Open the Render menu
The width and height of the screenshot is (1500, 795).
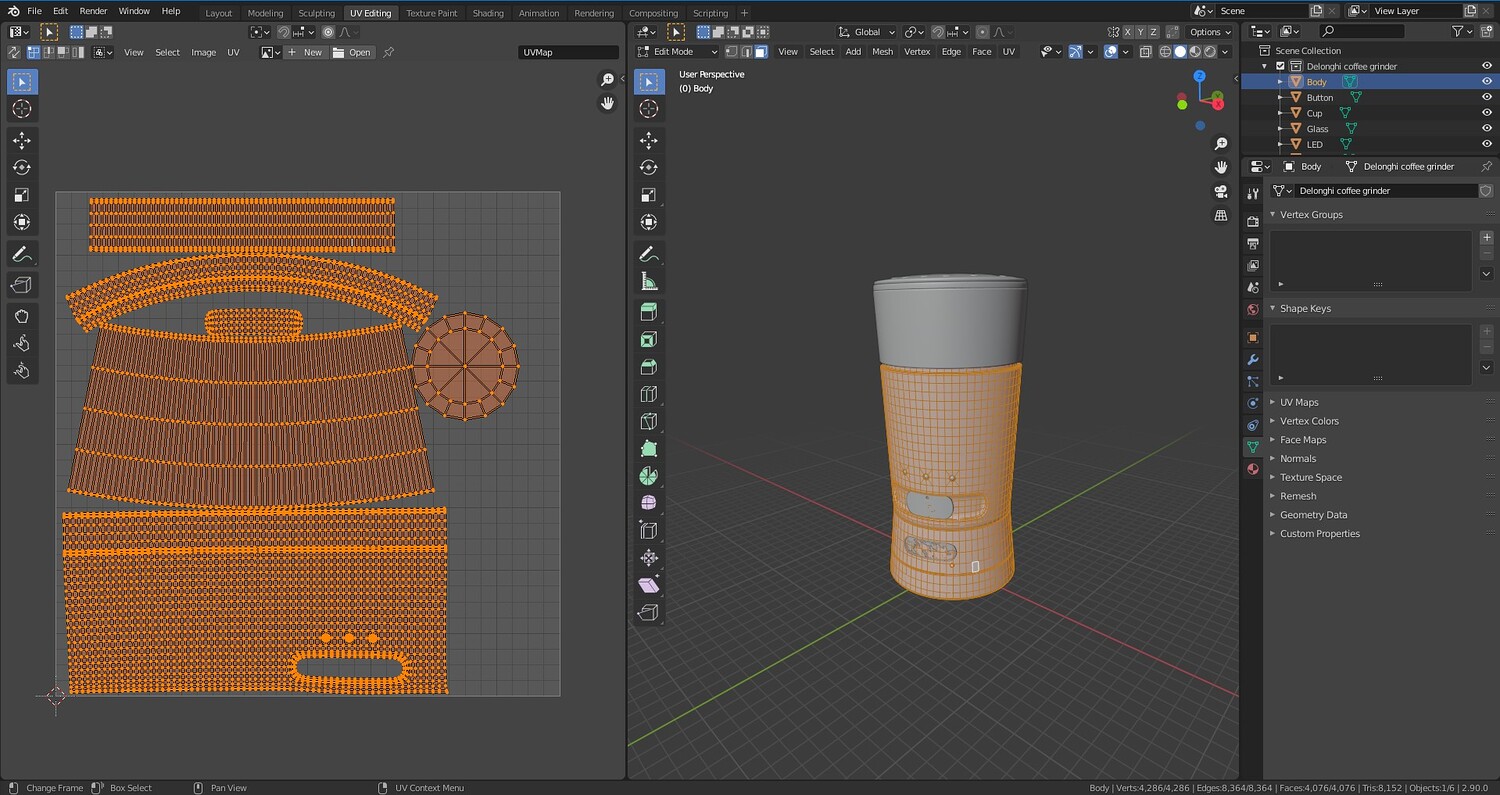pyautogui.click(x=93, y=11)
